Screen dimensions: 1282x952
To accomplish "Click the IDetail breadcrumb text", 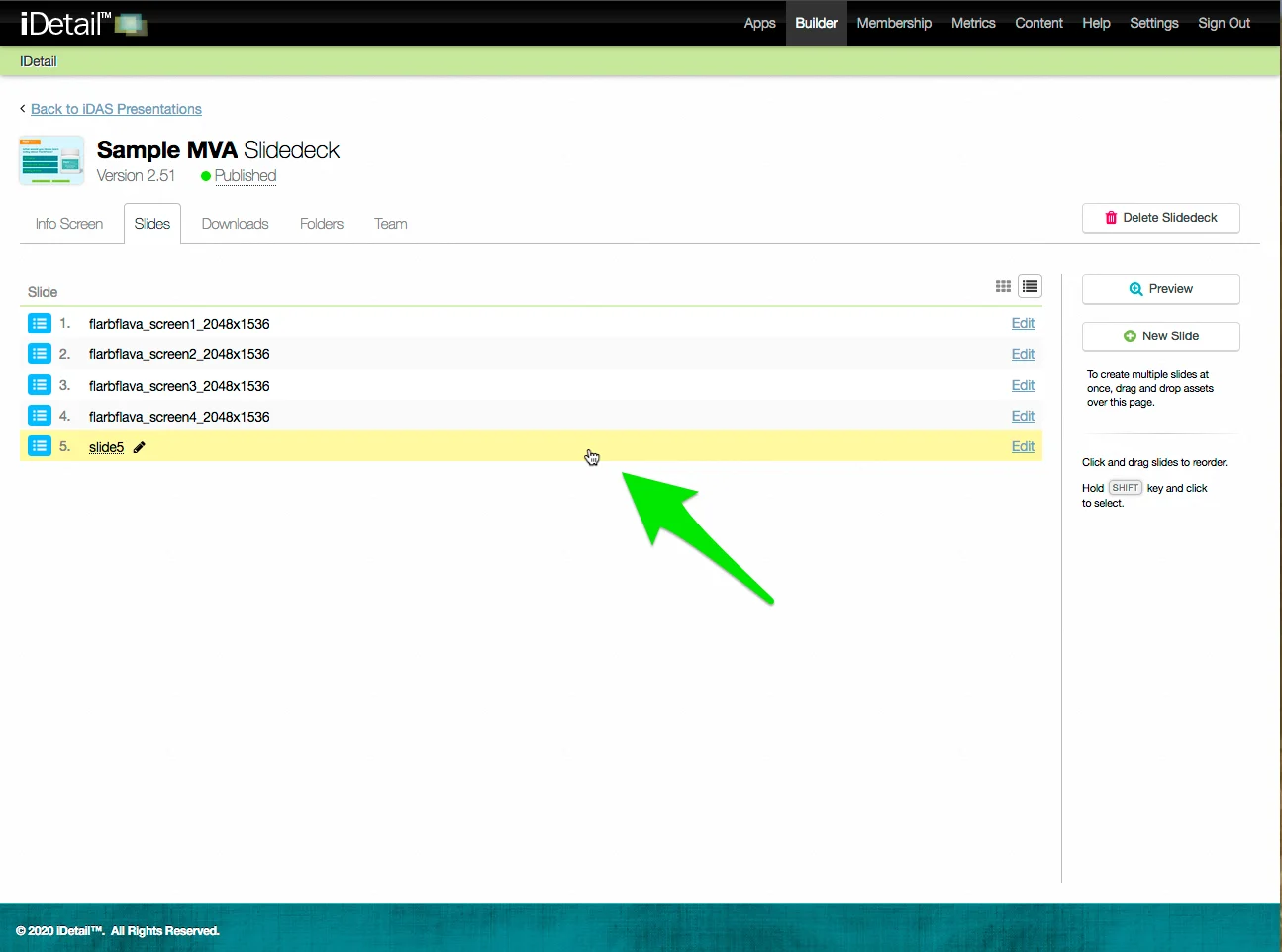I will pos(39,61).
